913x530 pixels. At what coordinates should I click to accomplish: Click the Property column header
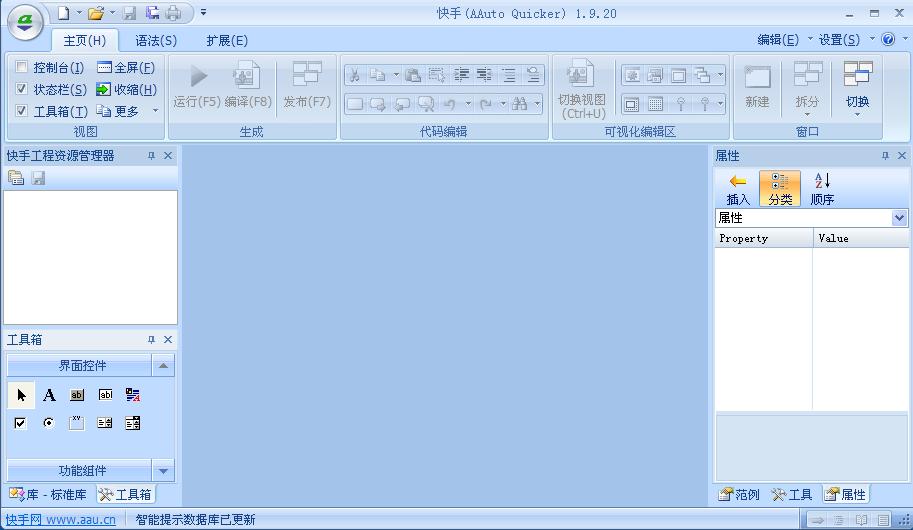pos(763,238)
